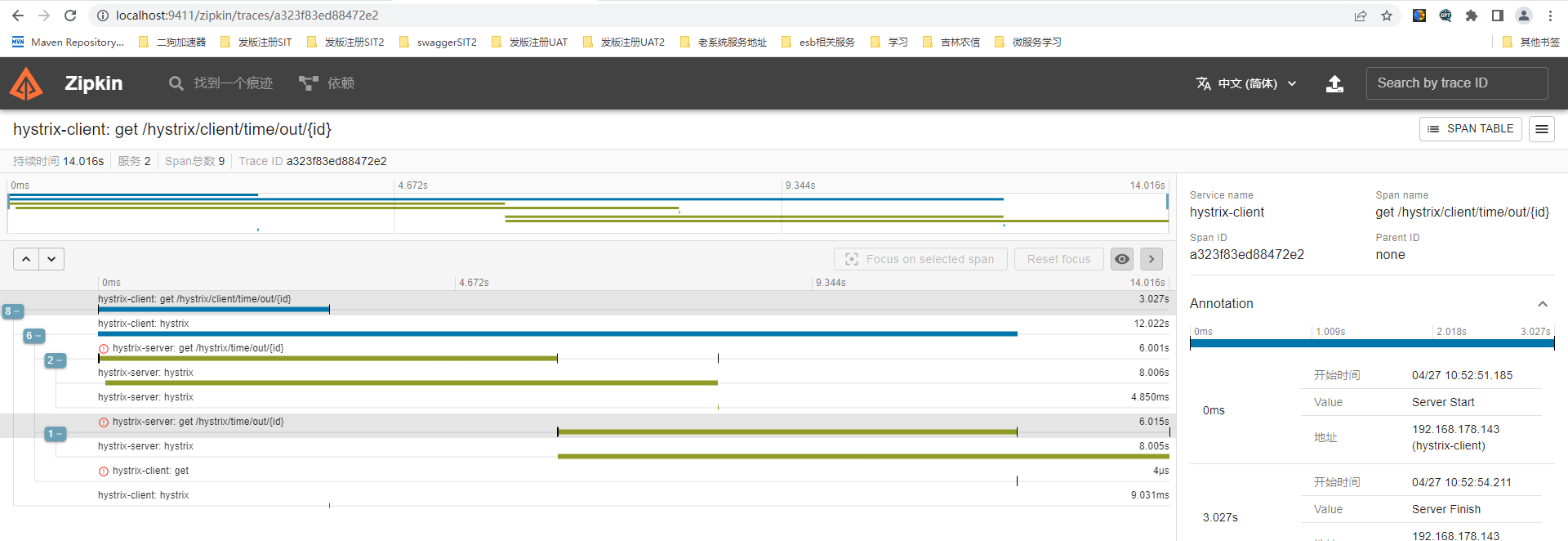Click the Span ID value a323f83ed88472e2

tap(1247, 255)
